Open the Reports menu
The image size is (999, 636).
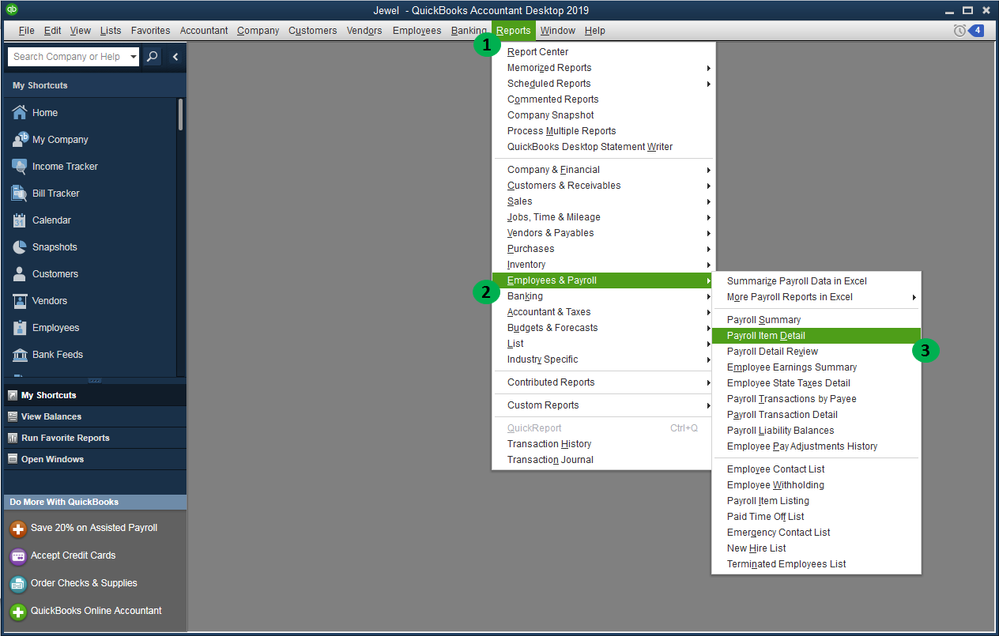click(x=513, y=31)
